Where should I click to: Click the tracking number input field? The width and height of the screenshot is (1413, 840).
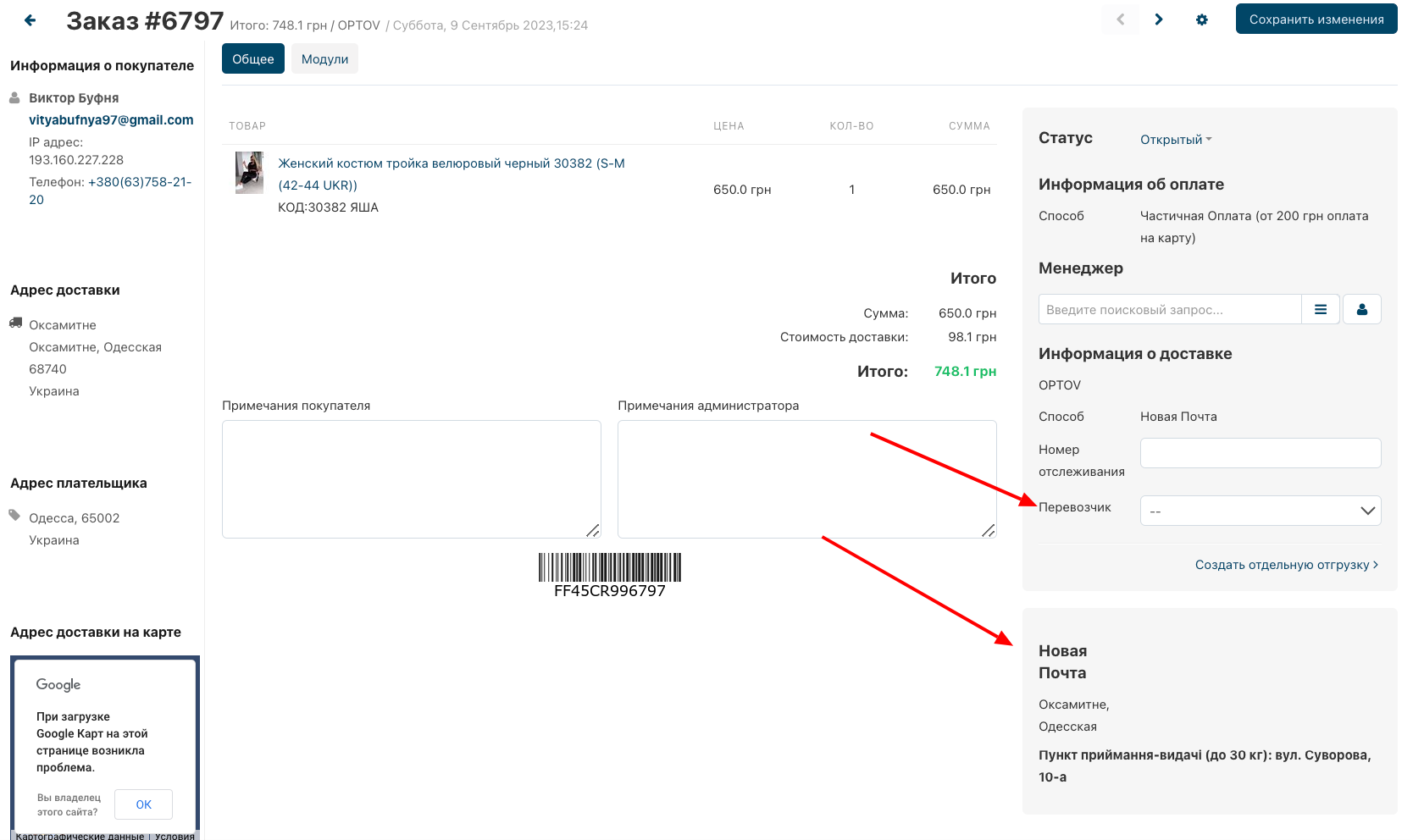click(x=1260, y=453)
